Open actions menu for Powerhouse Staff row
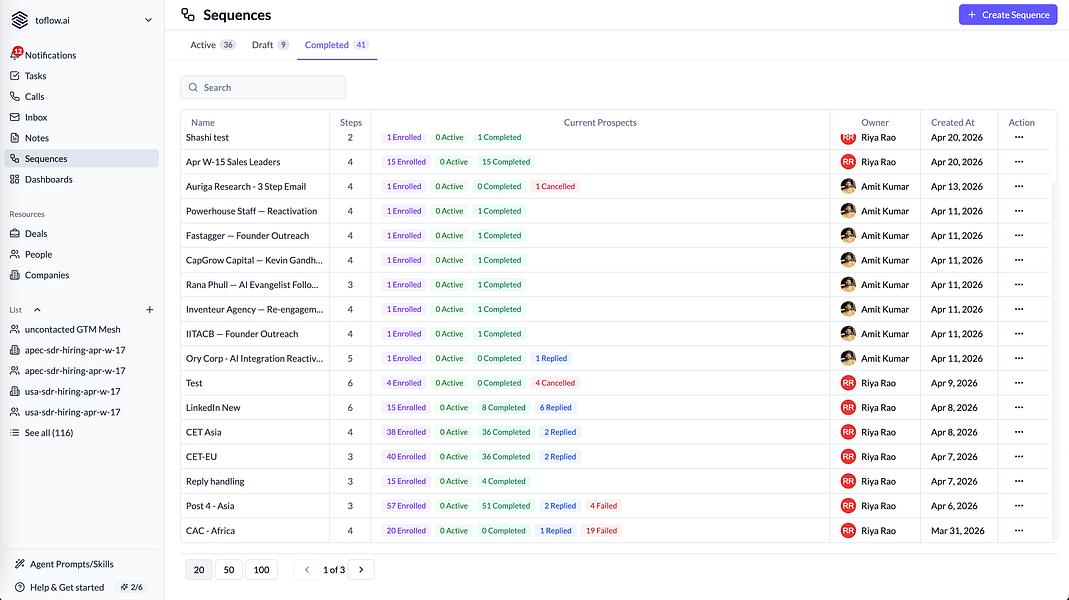 tap(1019, 211)
